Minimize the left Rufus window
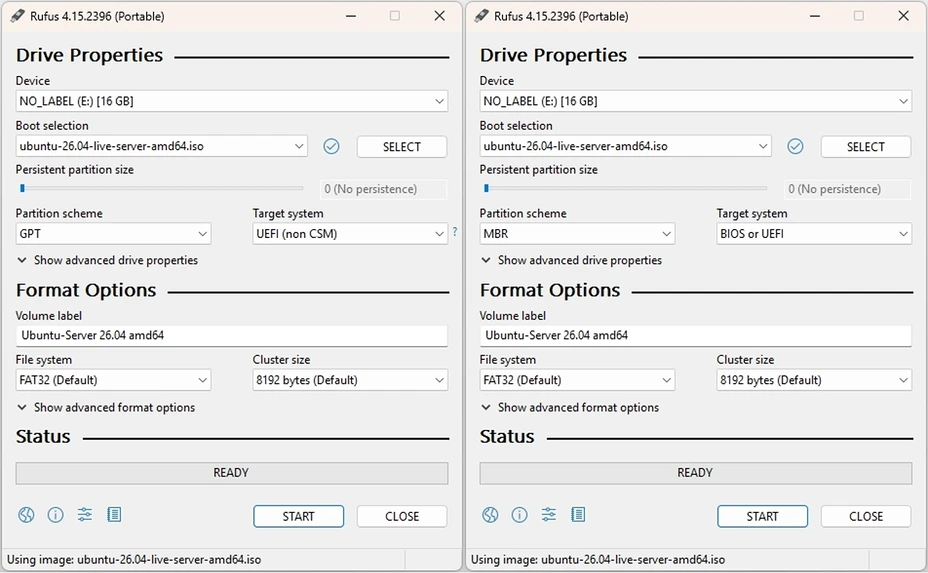 pyautogui.click(x=351, y=16)
